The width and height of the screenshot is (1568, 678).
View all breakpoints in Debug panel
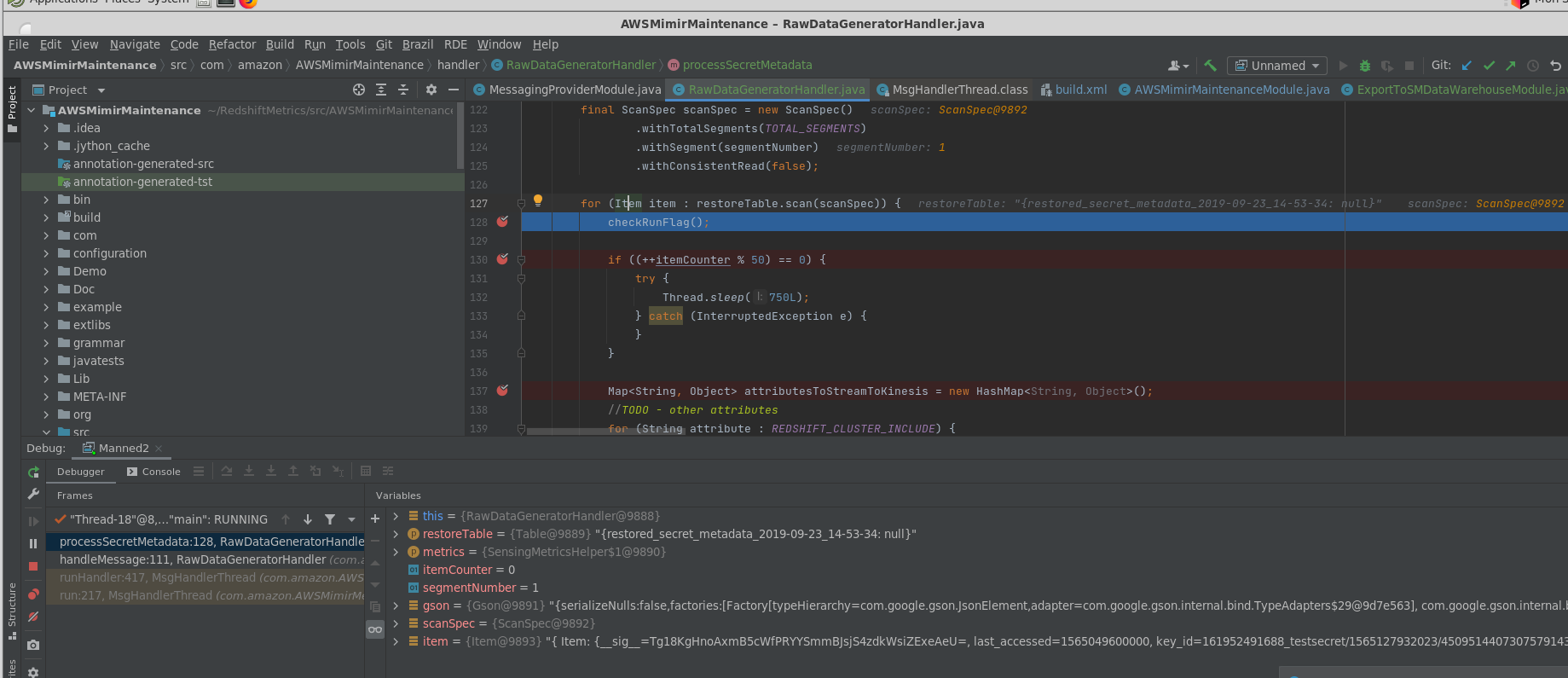[33, 594]
